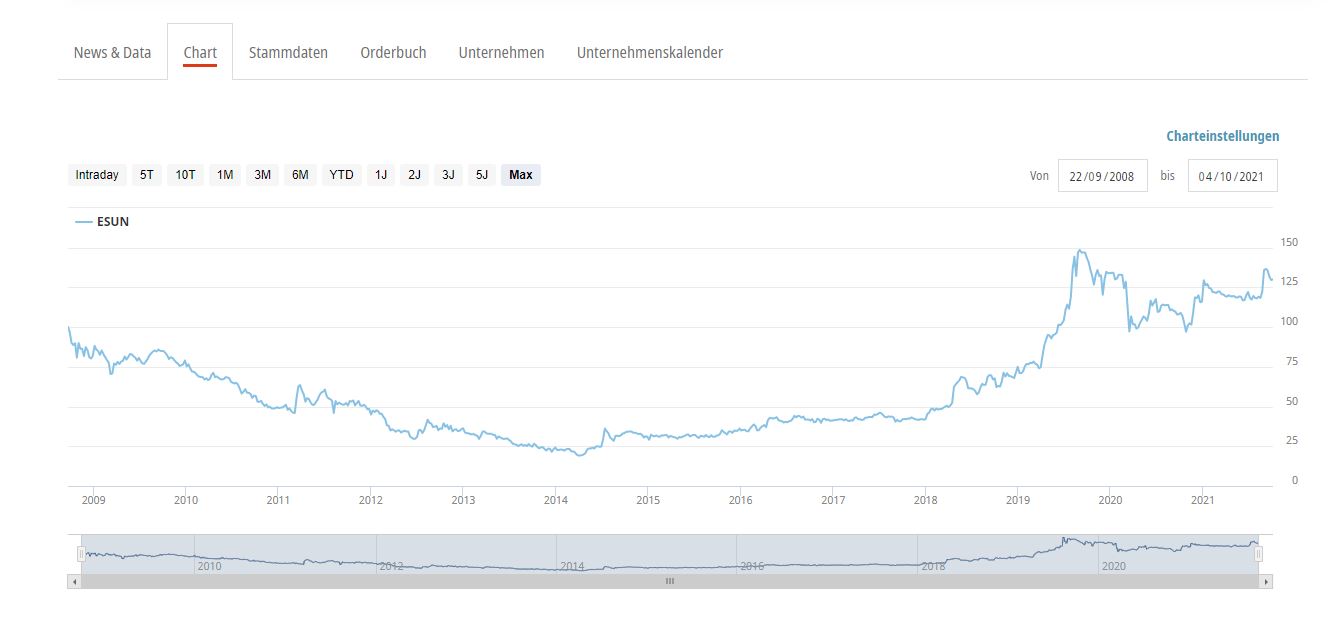Choose the 5J time range
The image size is (1343, 639).
click(482, 175)
